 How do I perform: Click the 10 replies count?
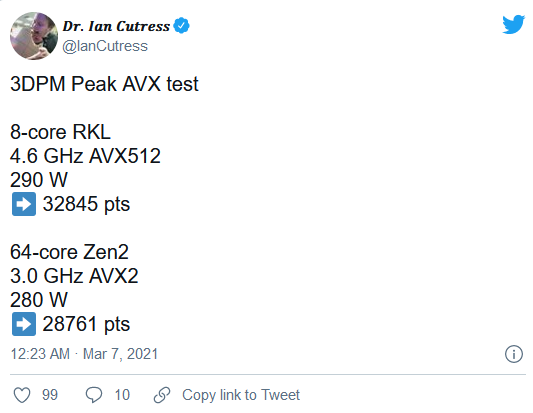[122, 395]
